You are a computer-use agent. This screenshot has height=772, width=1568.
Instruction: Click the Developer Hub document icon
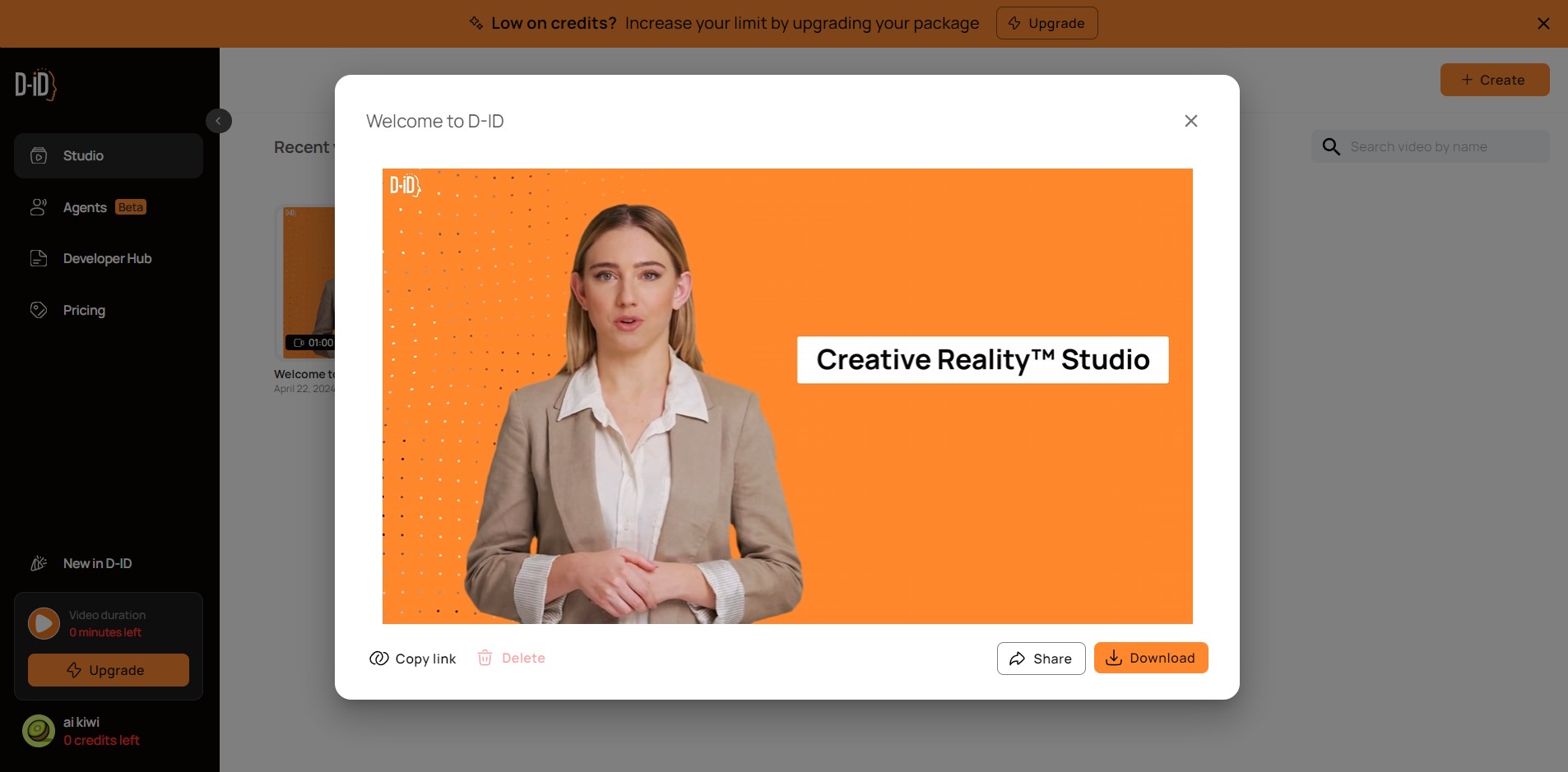point(39,258)
